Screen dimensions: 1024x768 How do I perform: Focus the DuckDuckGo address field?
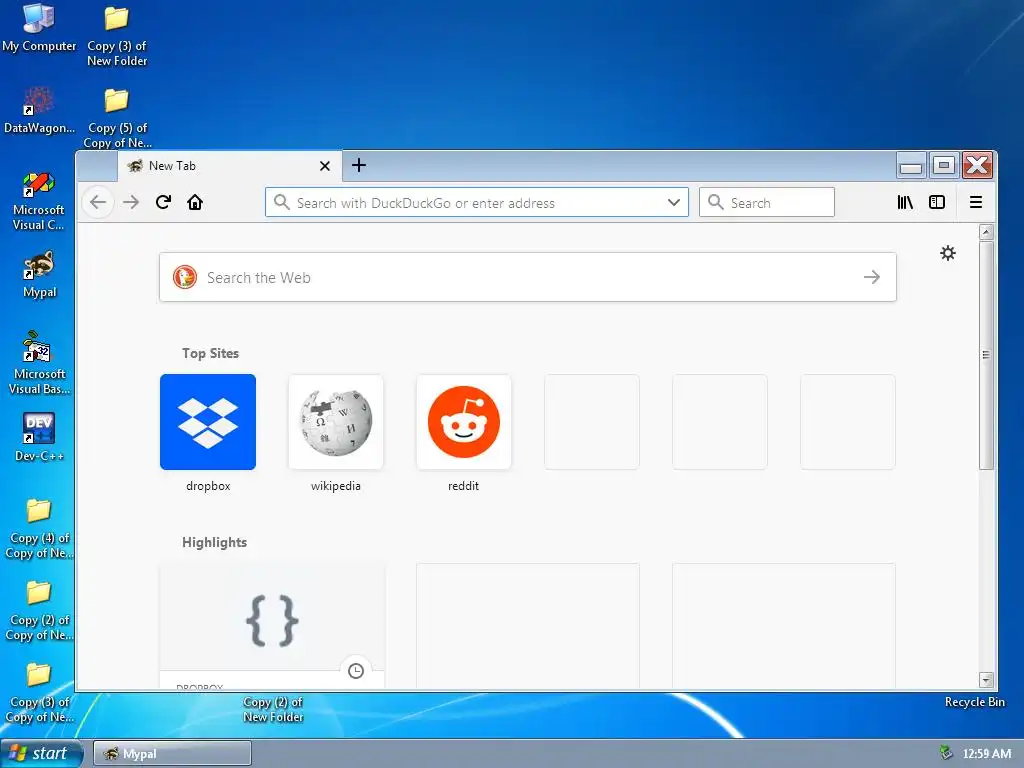click(x=477, y=202)
